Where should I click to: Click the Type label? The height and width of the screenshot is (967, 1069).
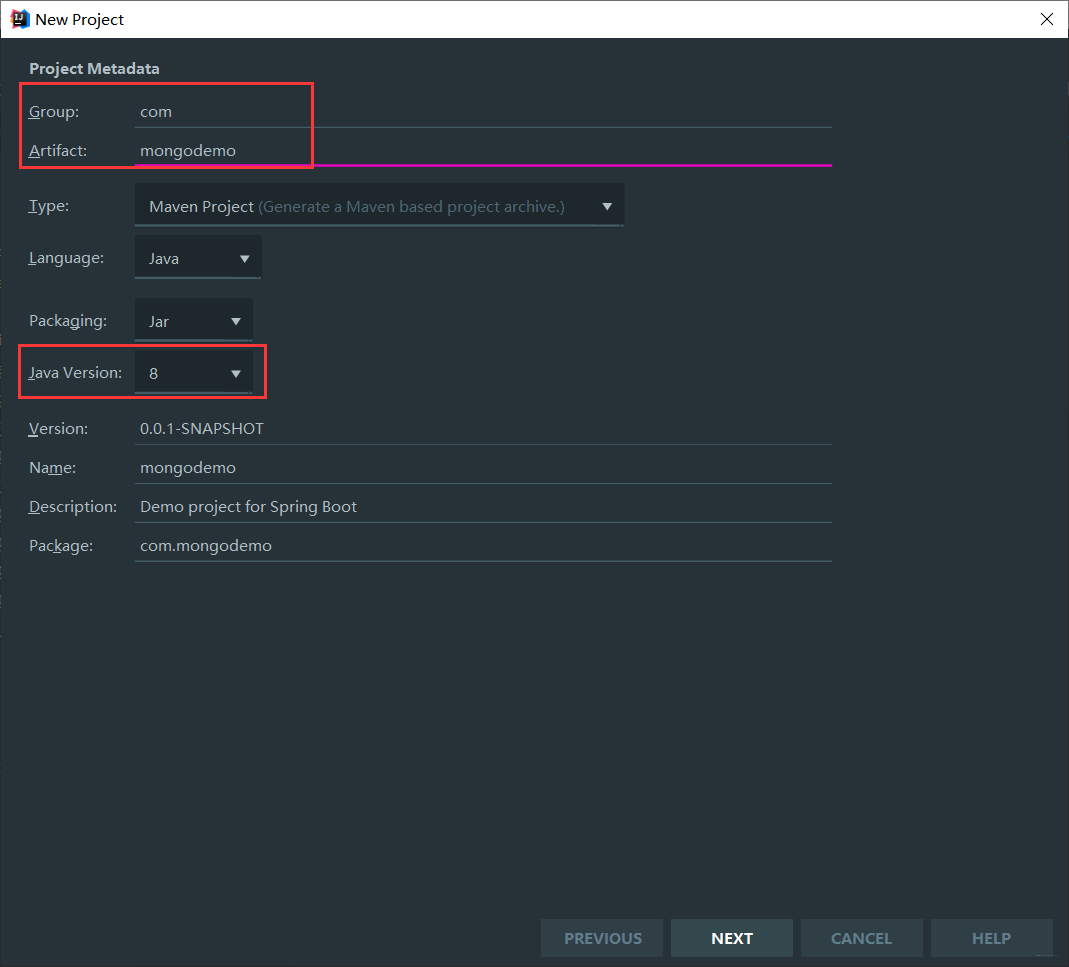tap(49, 206)
